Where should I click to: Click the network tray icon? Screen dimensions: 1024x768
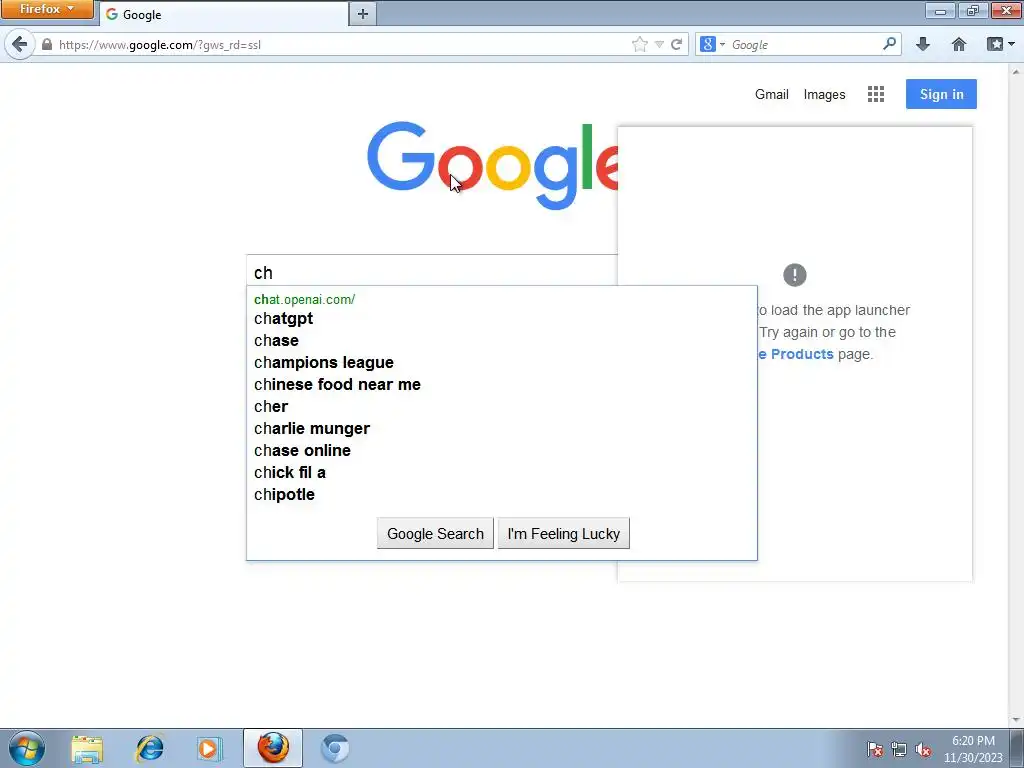coord(899,749)
